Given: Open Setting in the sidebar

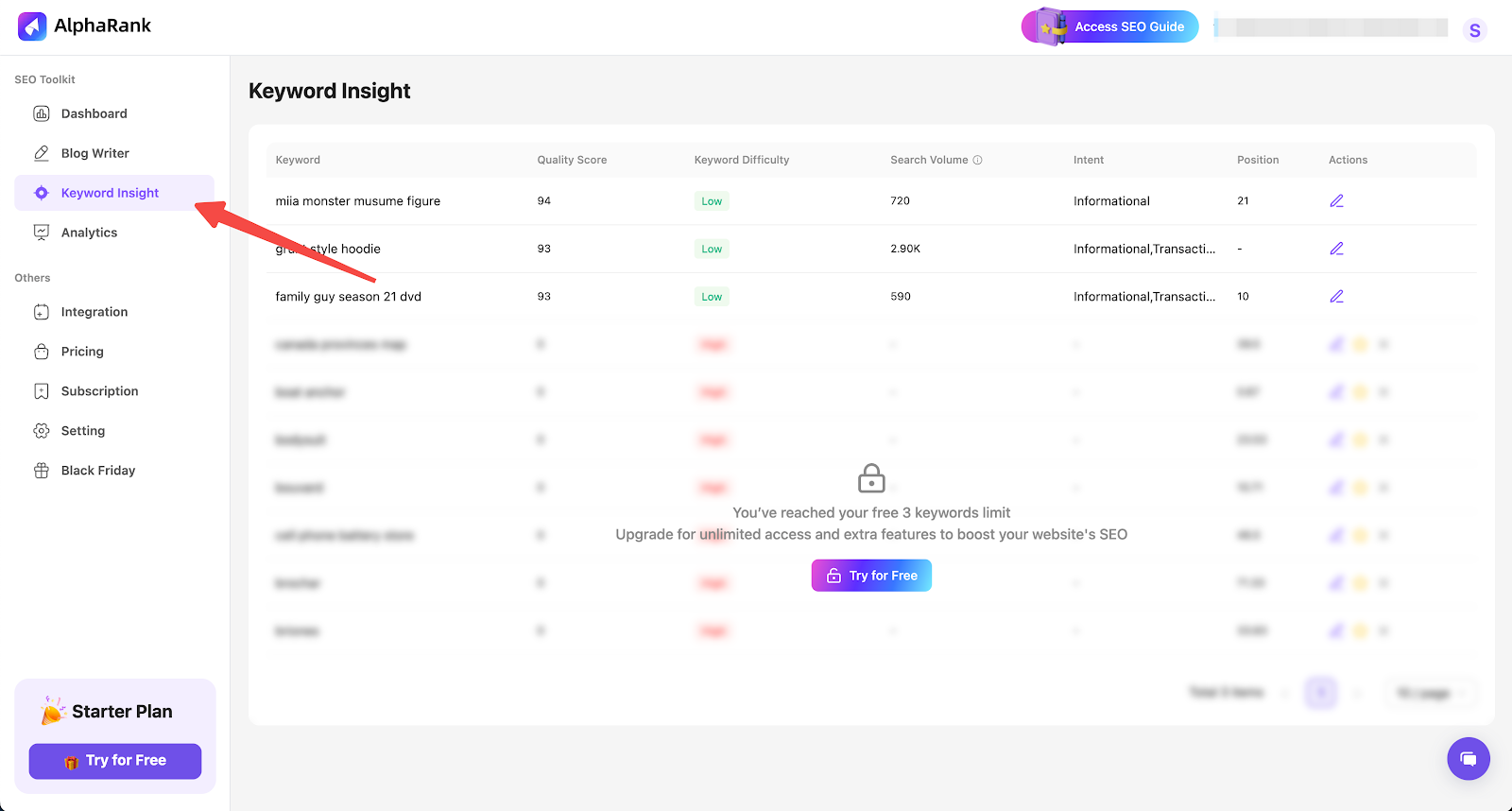Looking at the screenshot, I should pyautogui.click(x=114, y=431).
